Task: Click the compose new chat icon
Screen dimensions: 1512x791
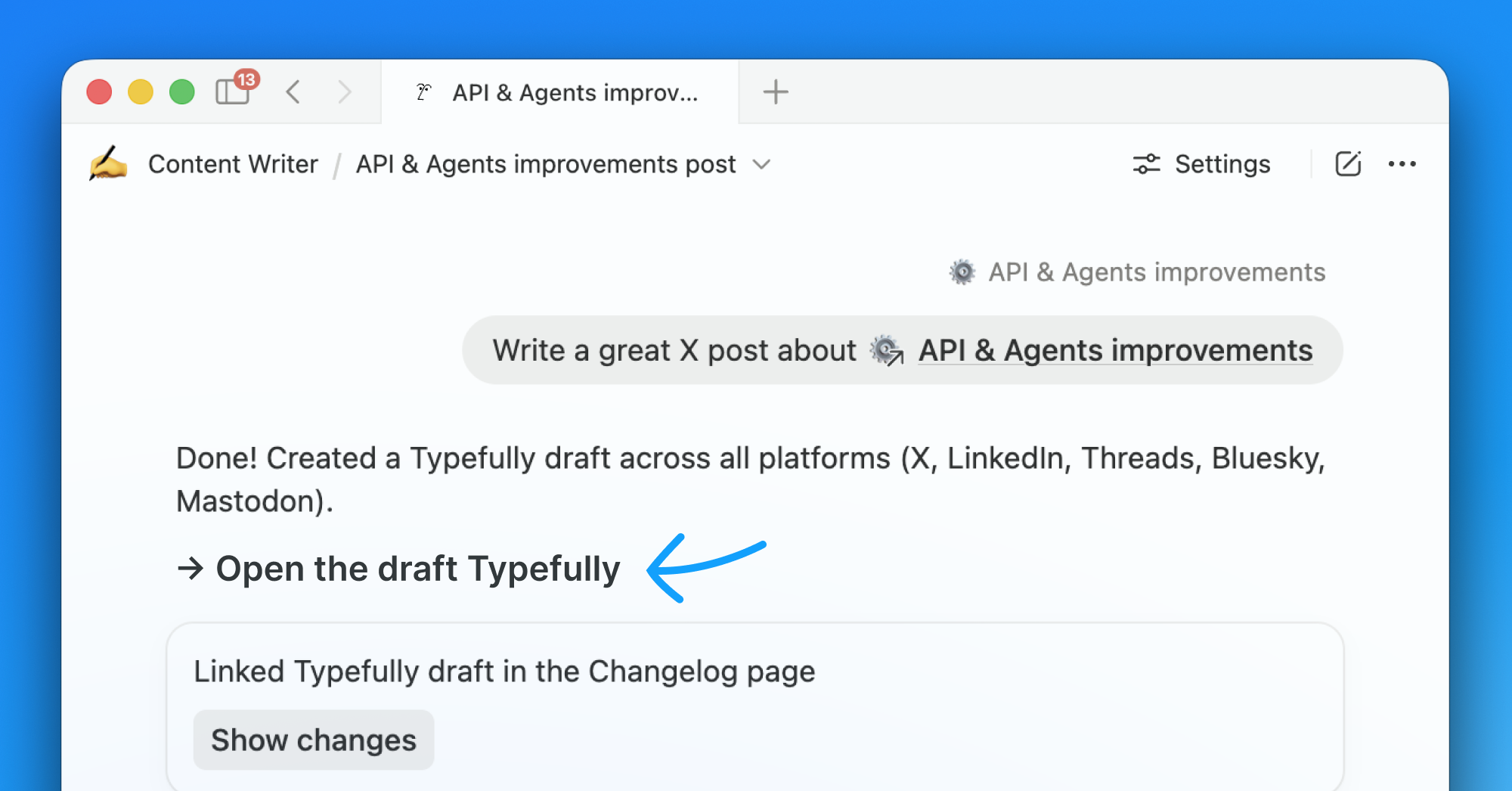Action: point(1348,164)
